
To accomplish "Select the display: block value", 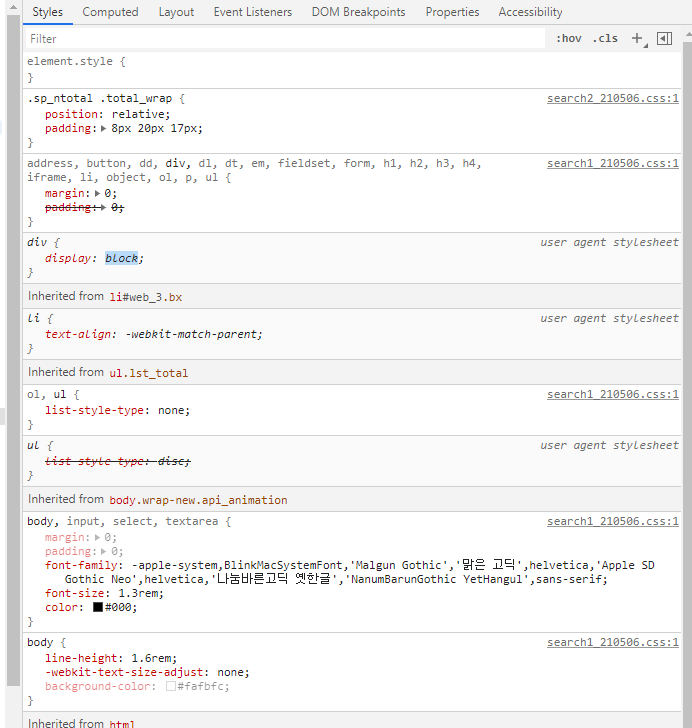I will [x=122, y=258].
